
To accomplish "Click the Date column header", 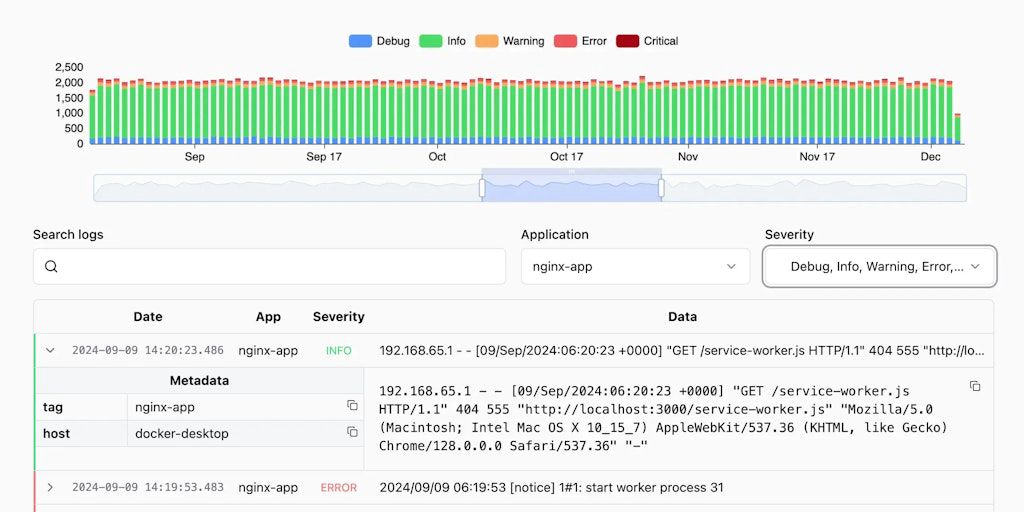I will click(x=148, y=317).
